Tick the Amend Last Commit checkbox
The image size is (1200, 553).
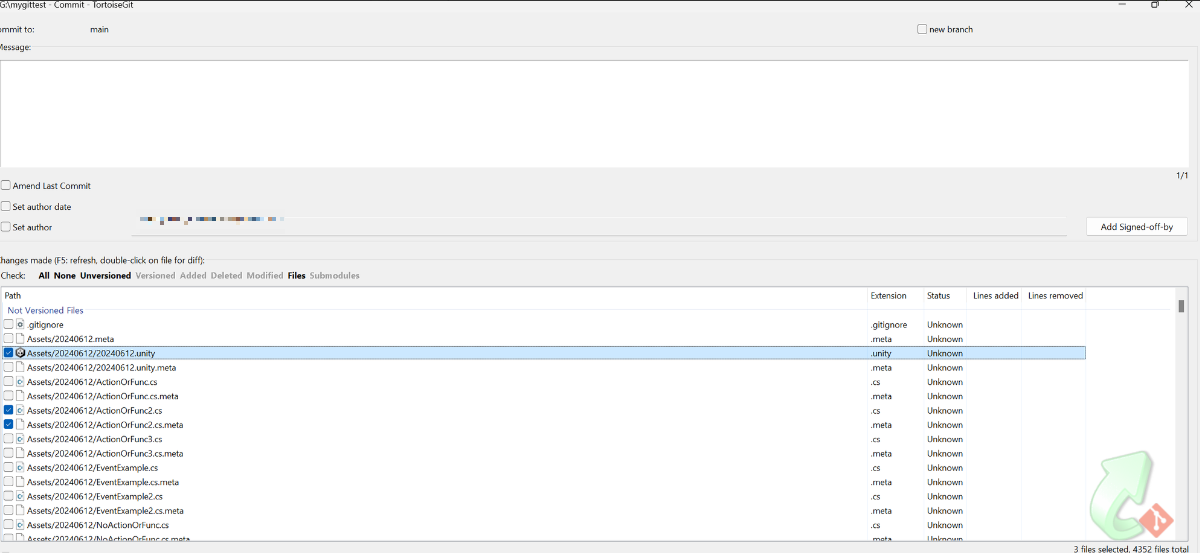click(6, 186)
